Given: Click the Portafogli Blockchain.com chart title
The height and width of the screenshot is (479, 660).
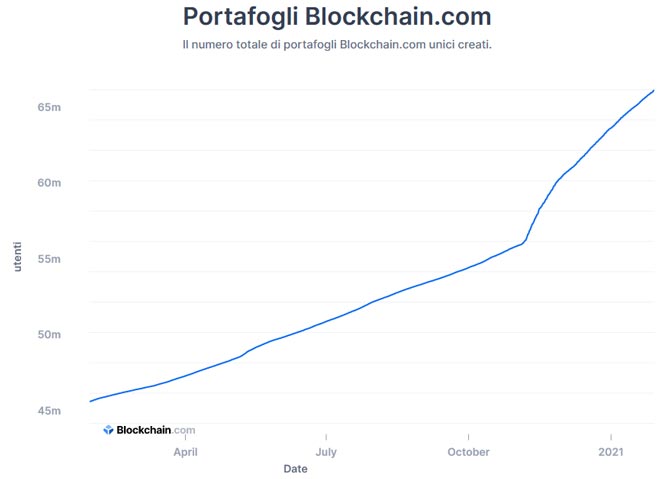Looking at the screenshot, I should click(x=337, y=17).
